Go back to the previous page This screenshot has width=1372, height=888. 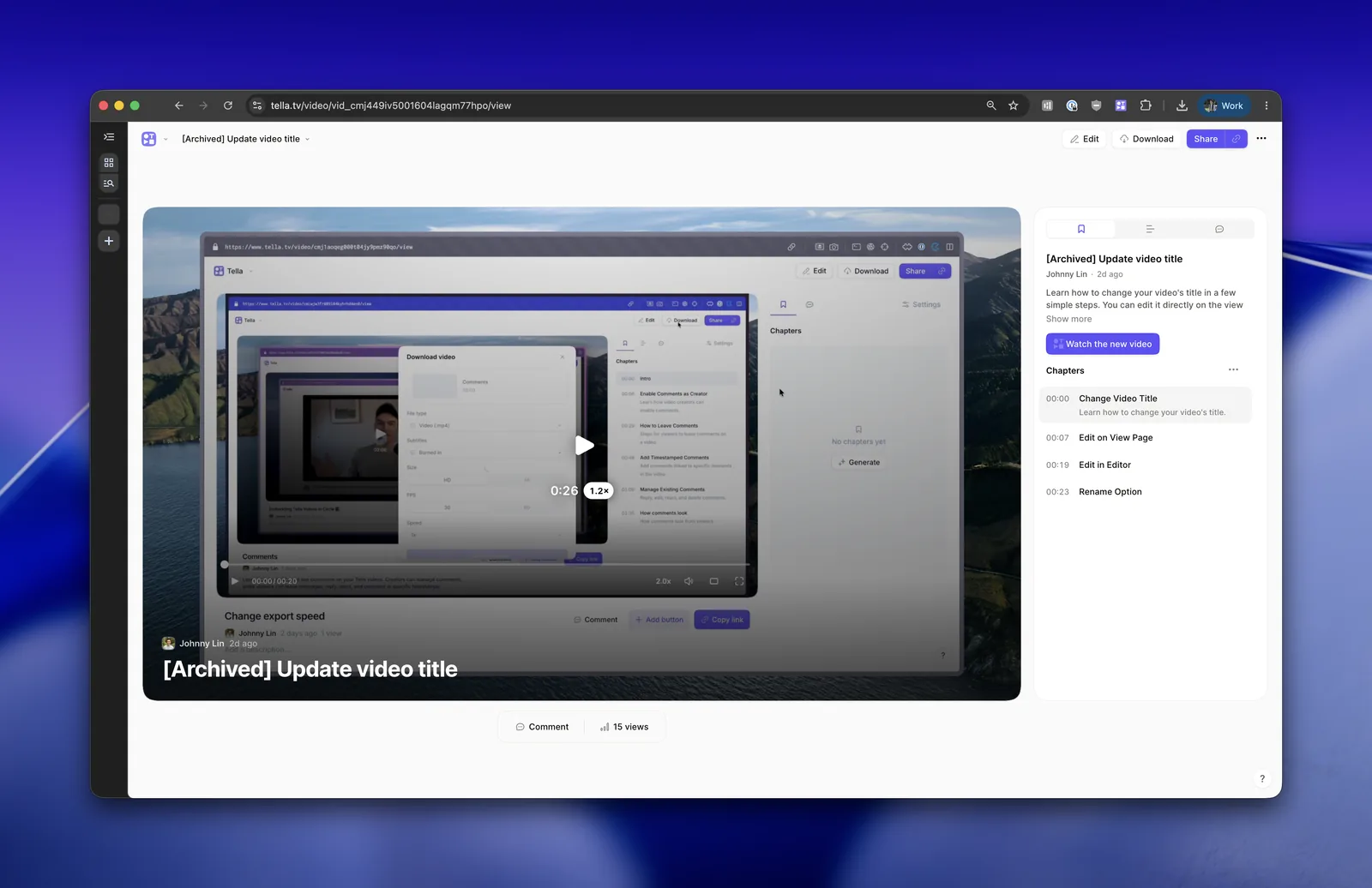tap(178, 105)
